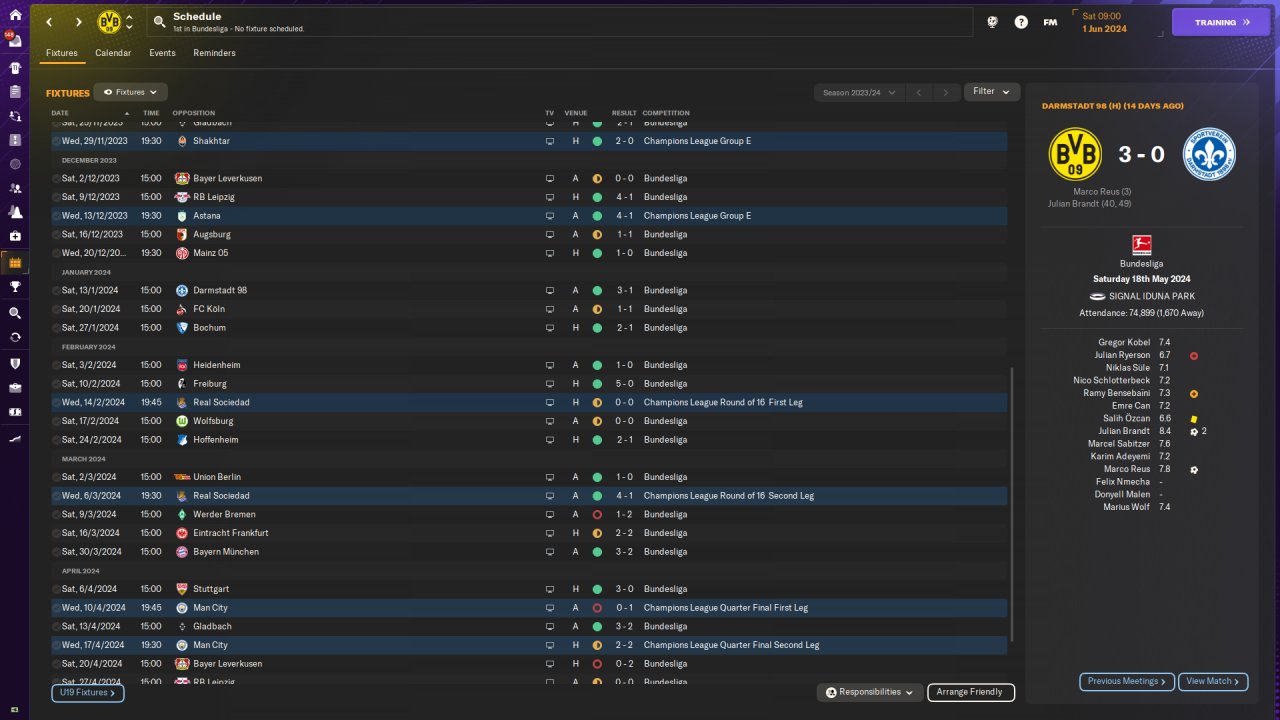
Task: Open the Medical Centre icon
Action: (15, 236)
